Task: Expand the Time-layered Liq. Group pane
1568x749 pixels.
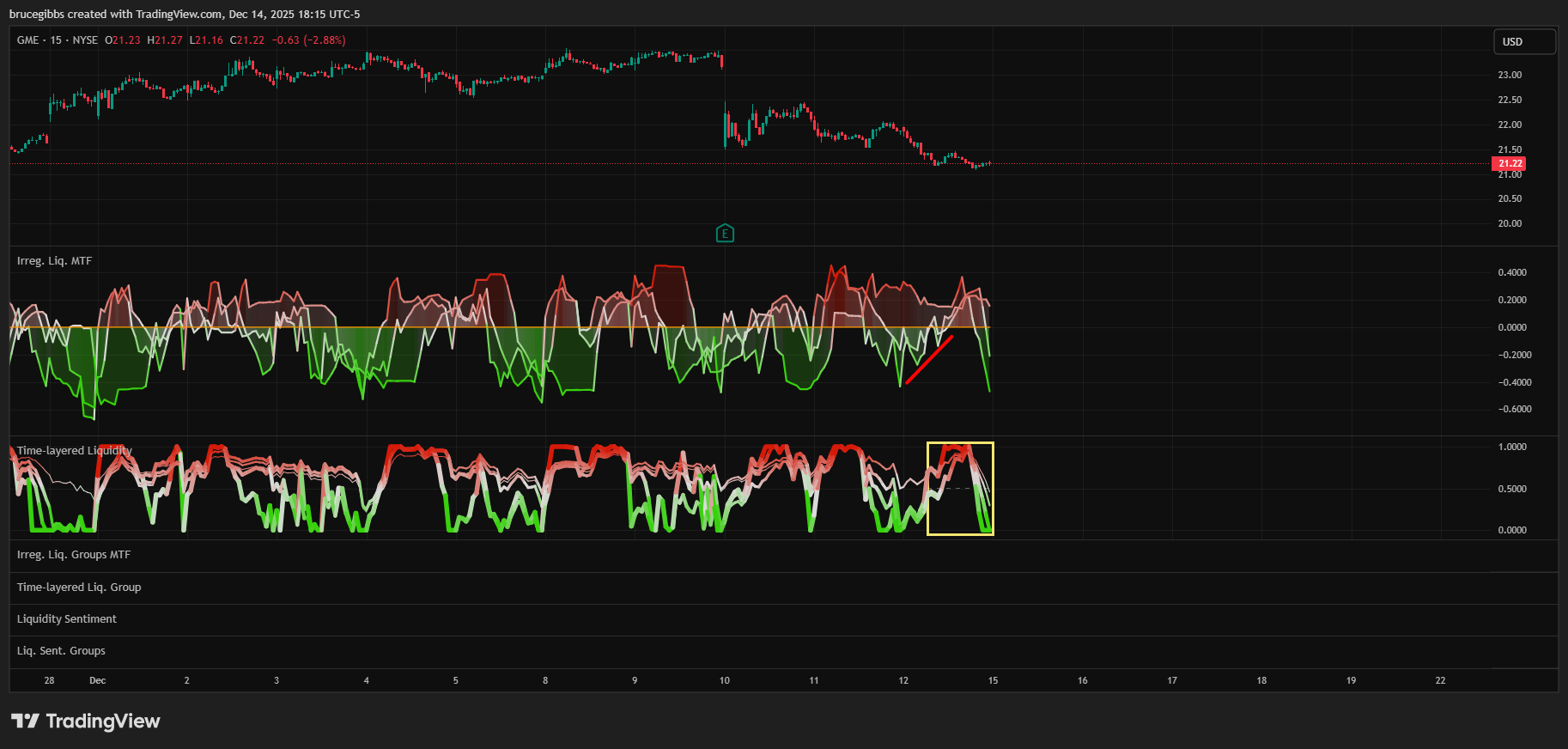Action: coord(79,588)
